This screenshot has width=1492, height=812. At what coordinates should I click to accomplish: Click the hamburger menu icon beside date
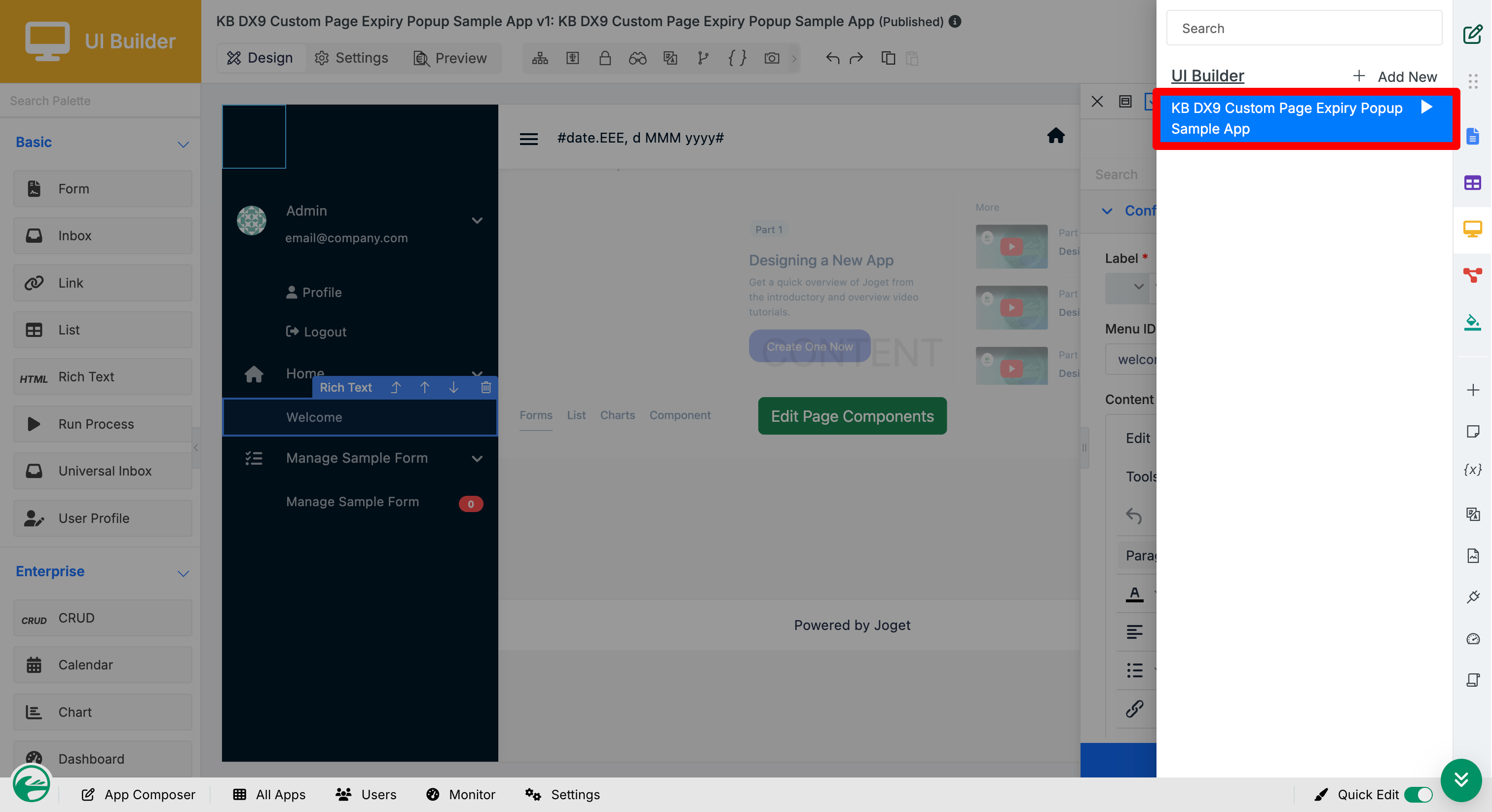click(x=528, y=139)
